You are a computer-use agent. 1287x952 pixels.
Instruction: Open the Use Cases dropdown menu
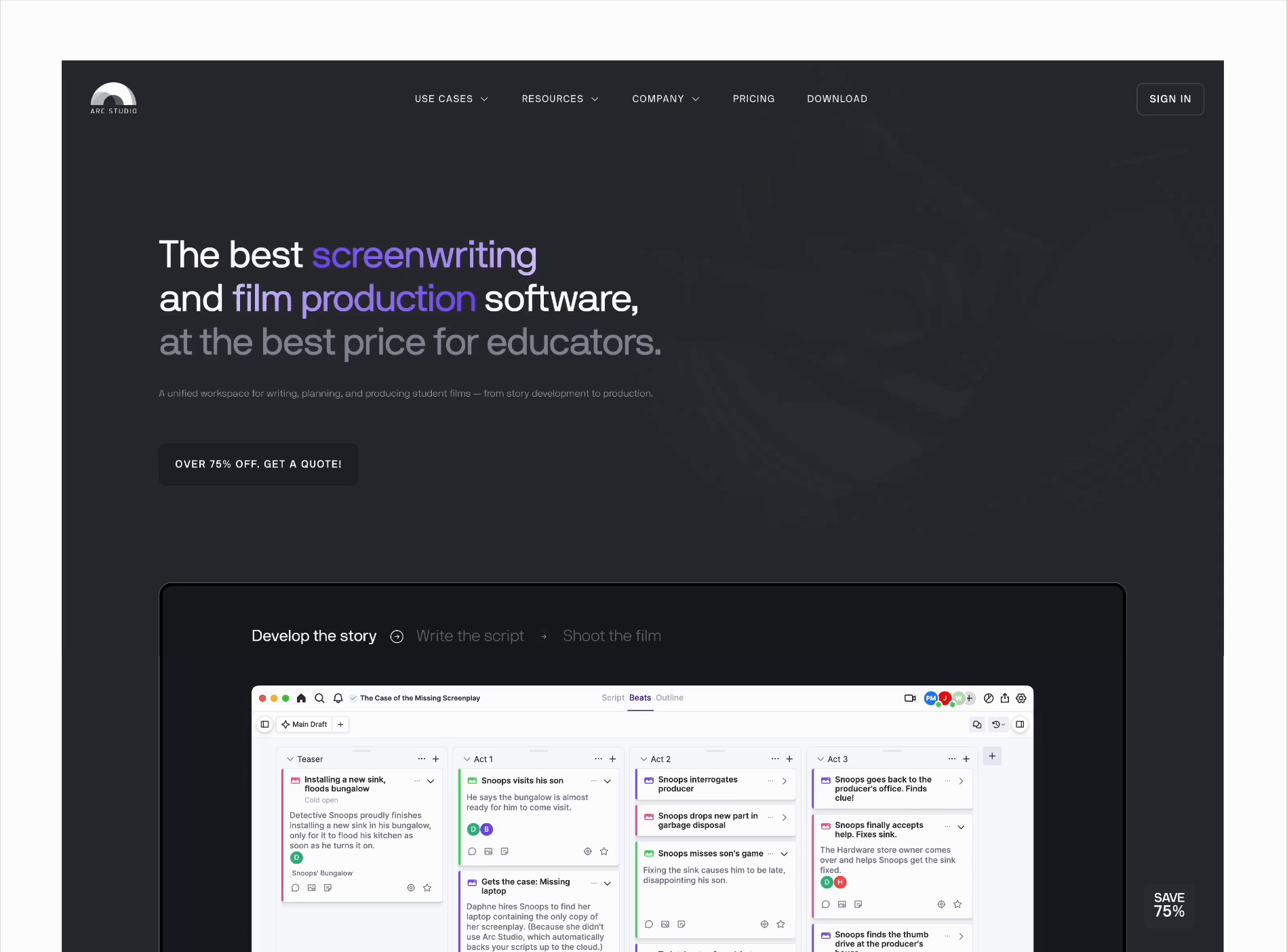[x=452, y=99]
